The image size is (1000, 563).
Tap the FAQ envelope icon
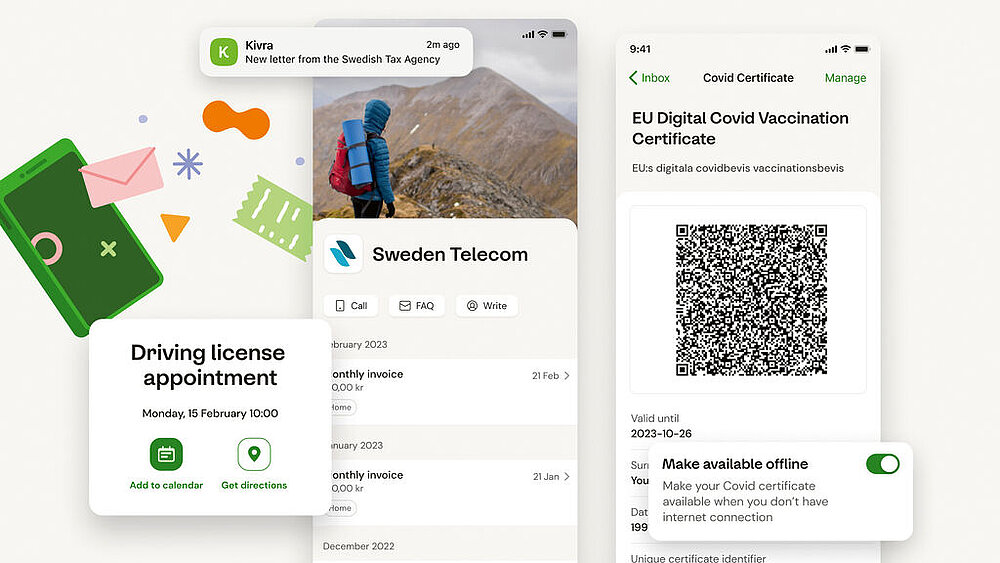[404, 306]
